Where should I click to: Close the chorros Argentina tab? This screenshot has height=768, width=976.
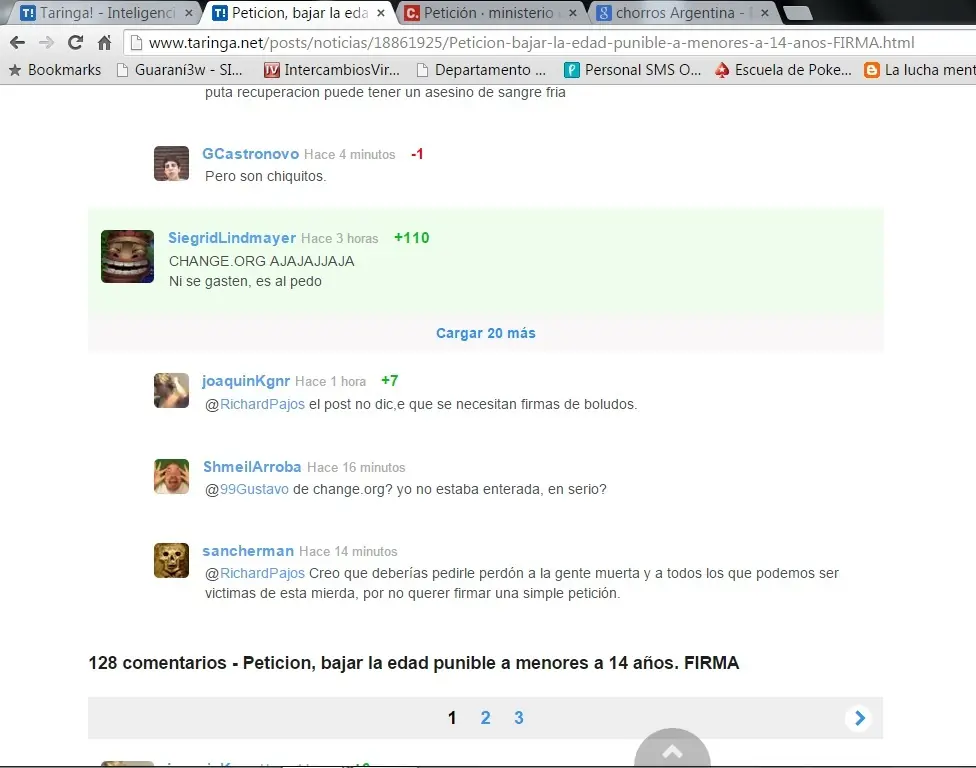[764, 13]
